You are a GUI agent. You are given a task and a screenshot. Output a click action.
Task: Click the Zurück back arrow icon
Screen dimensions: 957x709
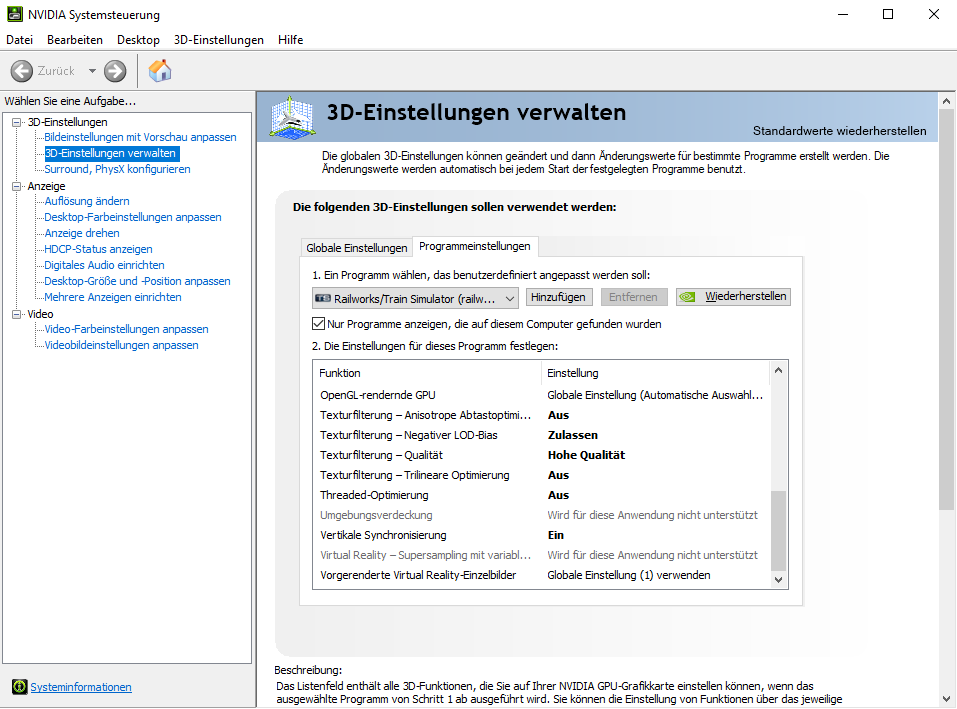22,71
